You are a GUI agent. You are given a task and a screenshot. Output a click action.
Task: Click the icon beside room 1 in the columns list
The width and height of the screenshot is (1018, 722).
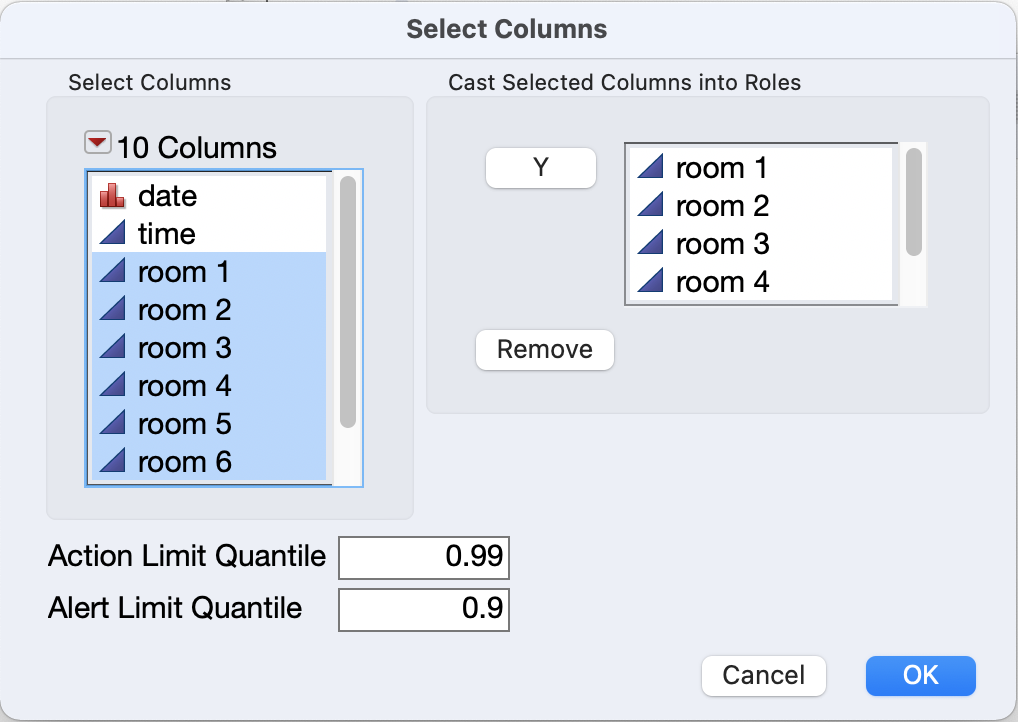point(111,272)
